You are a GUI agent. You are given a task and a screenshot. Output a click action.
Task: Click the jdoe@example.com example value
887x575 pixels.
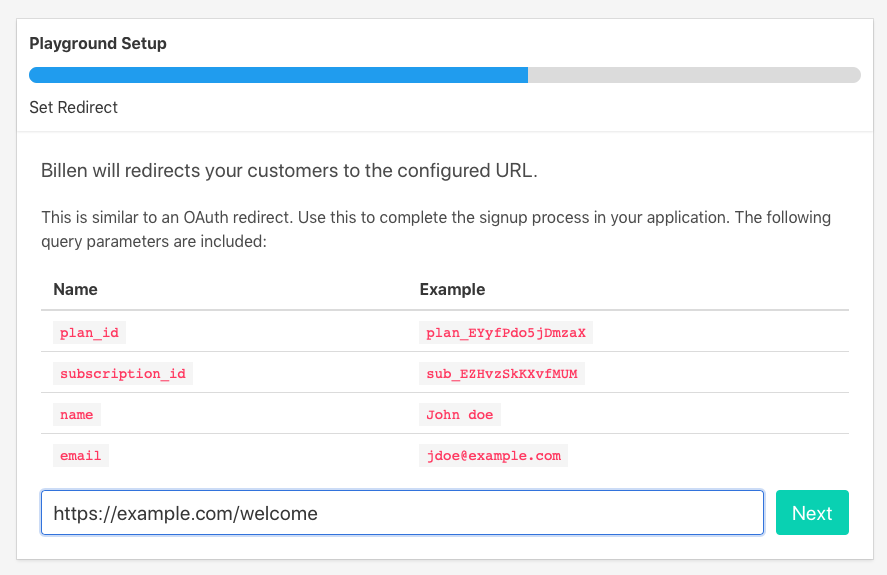click(x=494, y=455)
